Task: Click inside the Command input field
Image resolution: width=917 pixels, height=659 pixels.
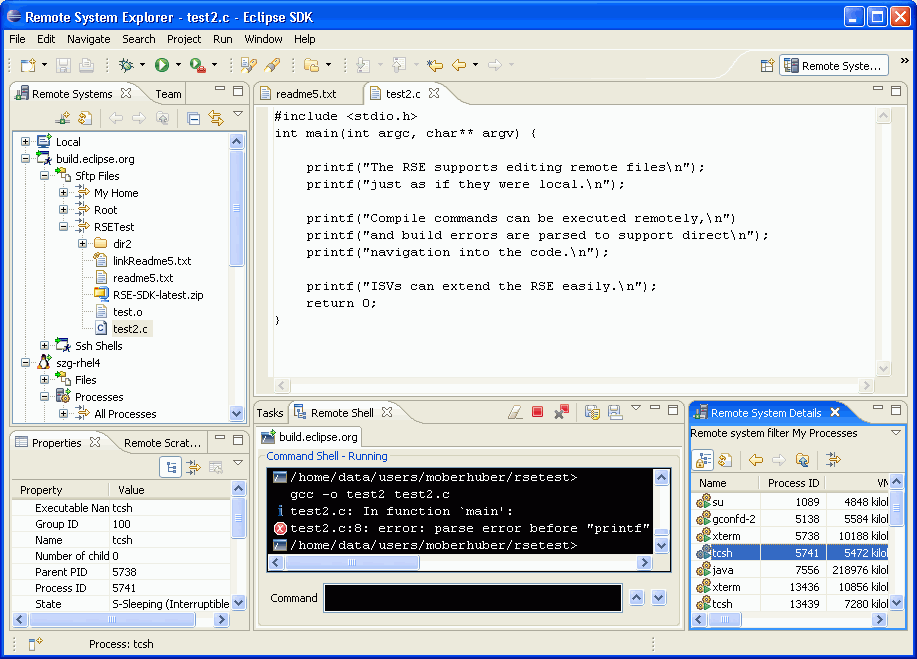Action: [473, 598]
